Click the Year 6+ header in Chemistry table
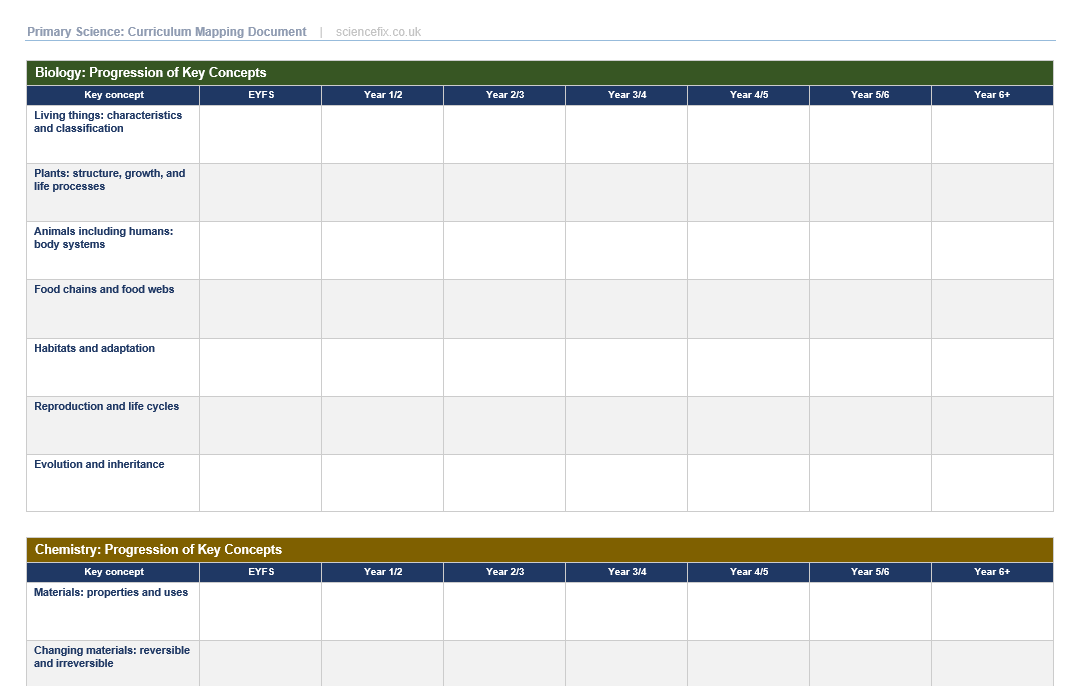This screenshot has height=686, width=1078. (x=991, y=572)
